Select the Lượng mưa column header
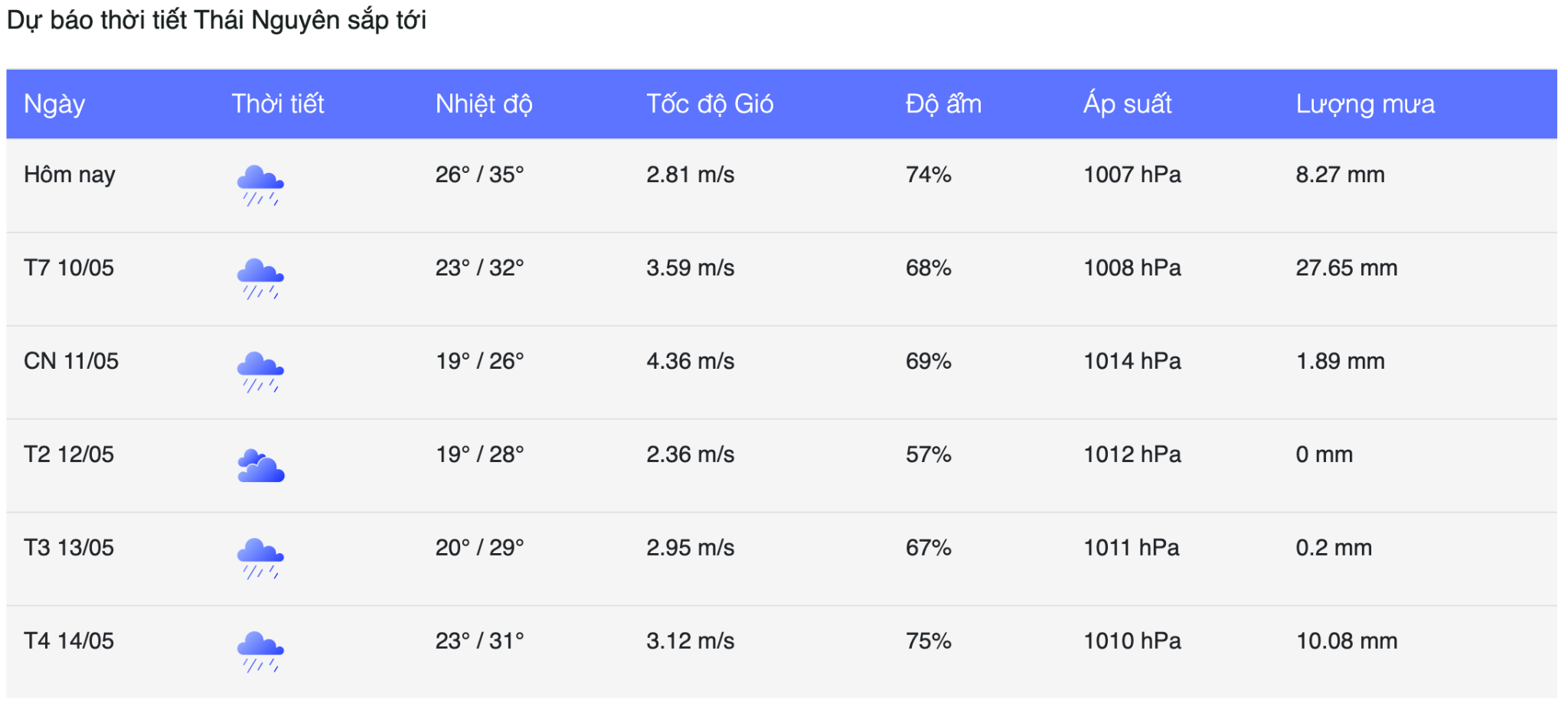The width and height of the screenshot is (1568, 710). point(1365,104)
